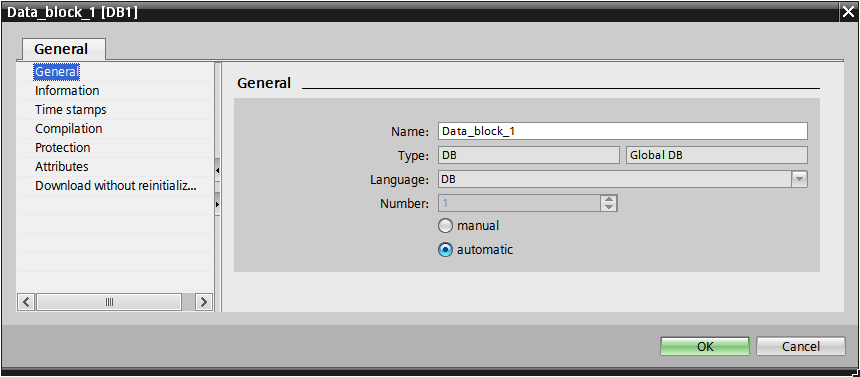Screen dimensions: 860x377
Task: Click the horizontal scrollbar thumb in navigation
Action: (x=109, y=302)
